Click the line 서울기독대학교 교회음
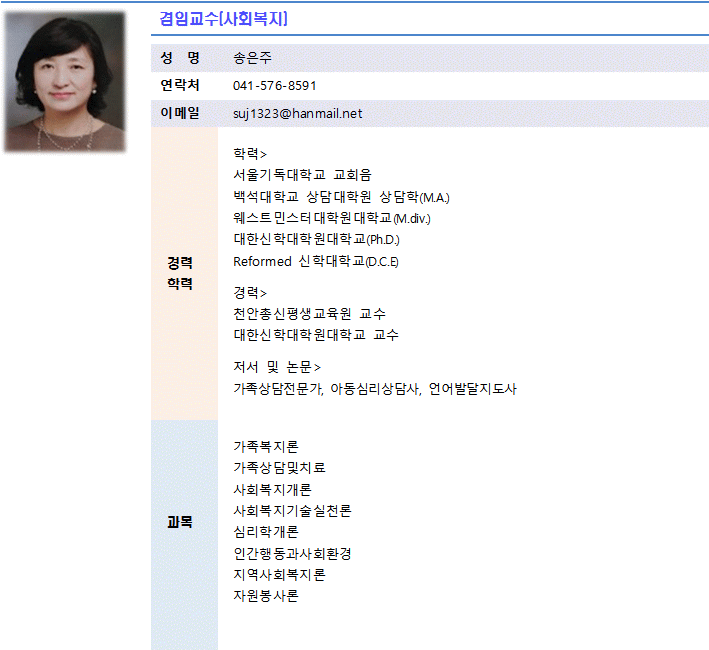Image resolution: width=709 pixels, height=650 pixels. (302, 175)
